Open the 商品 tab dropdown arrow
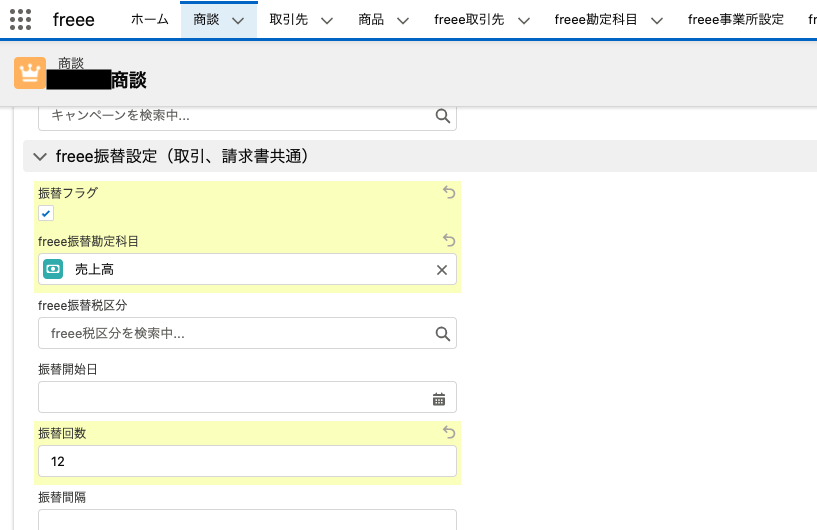Screen dimensions: 817x530 pyautogui.click(x=403, y=21)
